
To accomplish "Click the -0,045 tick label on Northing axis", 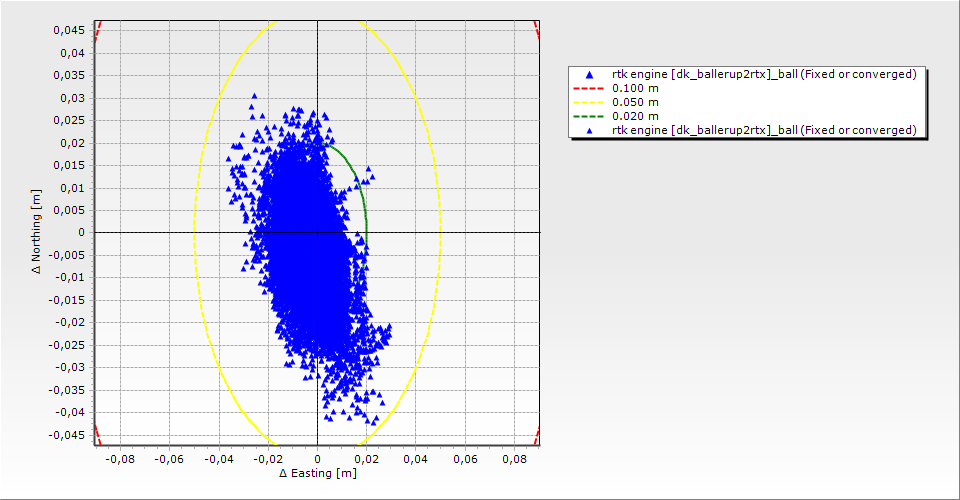I will click(x=67, y=435).
